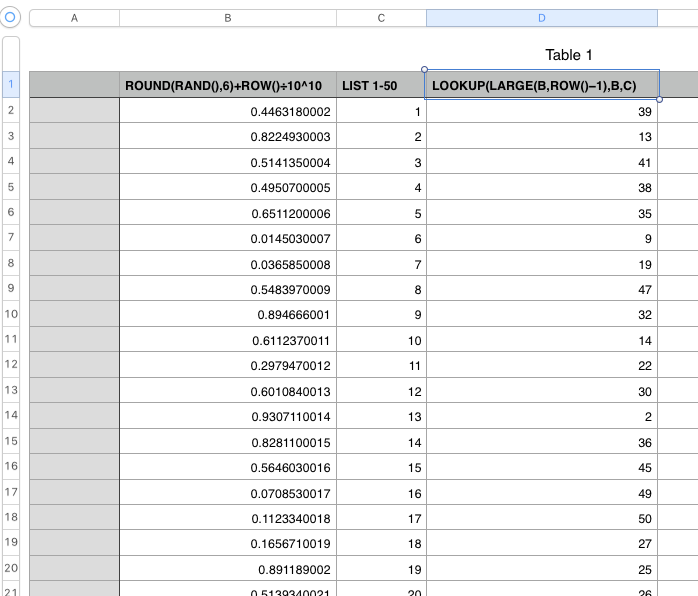Select column B header
The width and height of the screenshot is (698, 596).
tap(228, 18)
